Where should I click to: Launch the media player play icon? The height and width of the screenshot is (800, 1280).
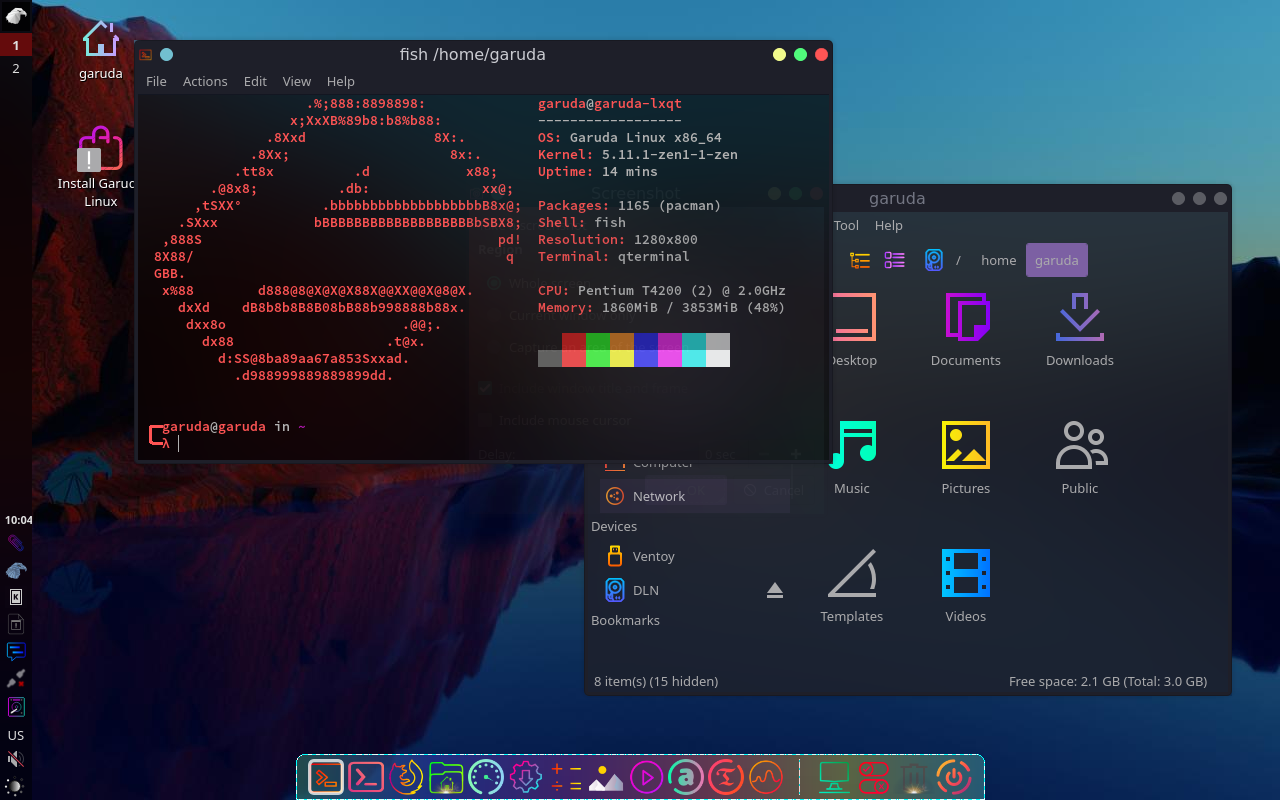pyautogui.click(x=646, y=777)
